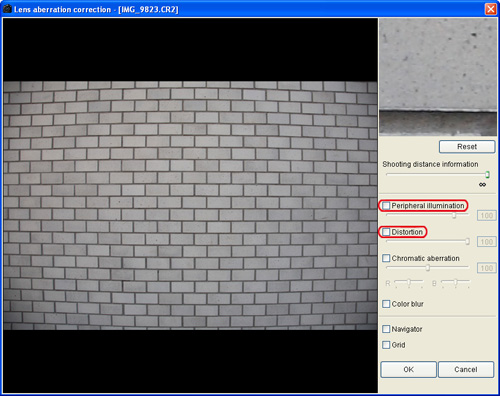Click the shooting distance slider handle
Image resolution: width=500 pixels, height=396 pixels.
487,174
